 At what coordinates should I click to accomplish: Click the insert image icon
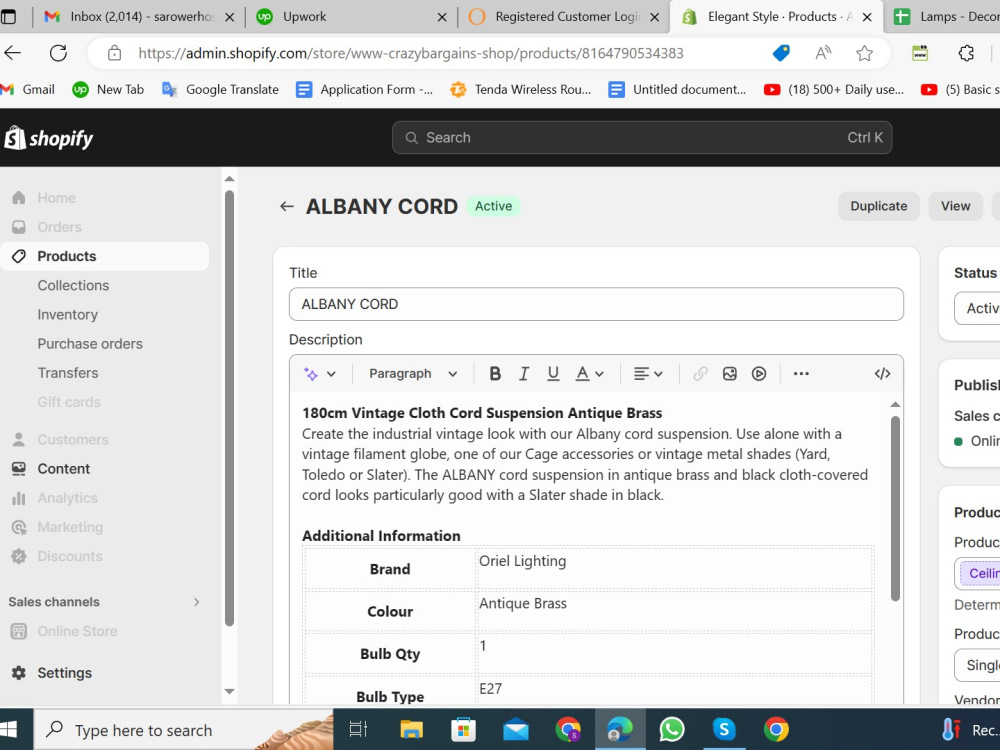[x=730, y=374]
